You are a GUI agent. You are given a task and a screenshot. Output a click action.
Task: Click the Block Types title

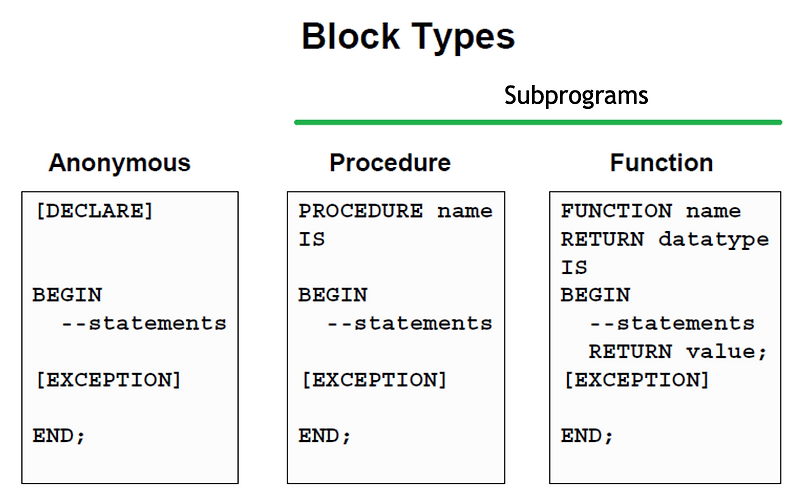click(x=408, y=37)
